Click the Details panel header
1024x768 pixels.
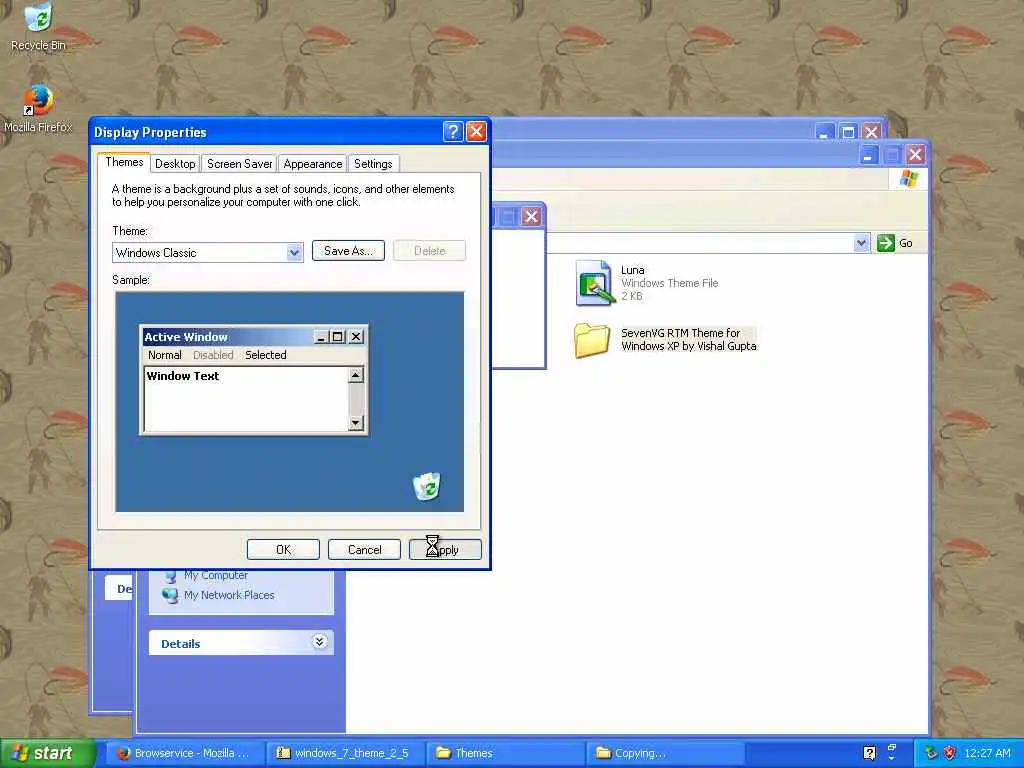tap(241, 643)
